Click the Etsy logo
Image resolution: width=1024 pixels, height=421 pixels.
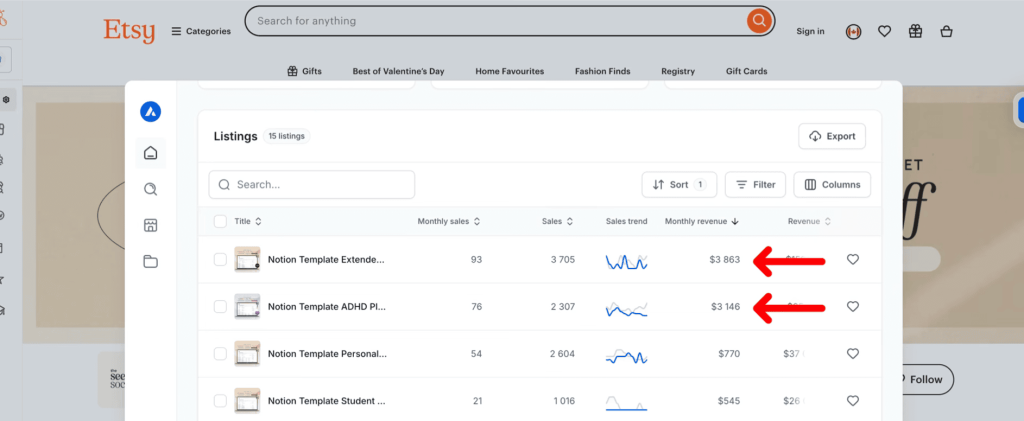tap(129, 30)
